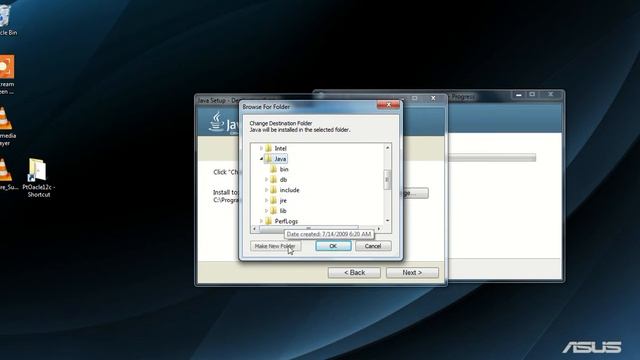The image size is (640, 360).
Task: Click the horizontal scroll left arrow
Action: click(x=255, y=229)
